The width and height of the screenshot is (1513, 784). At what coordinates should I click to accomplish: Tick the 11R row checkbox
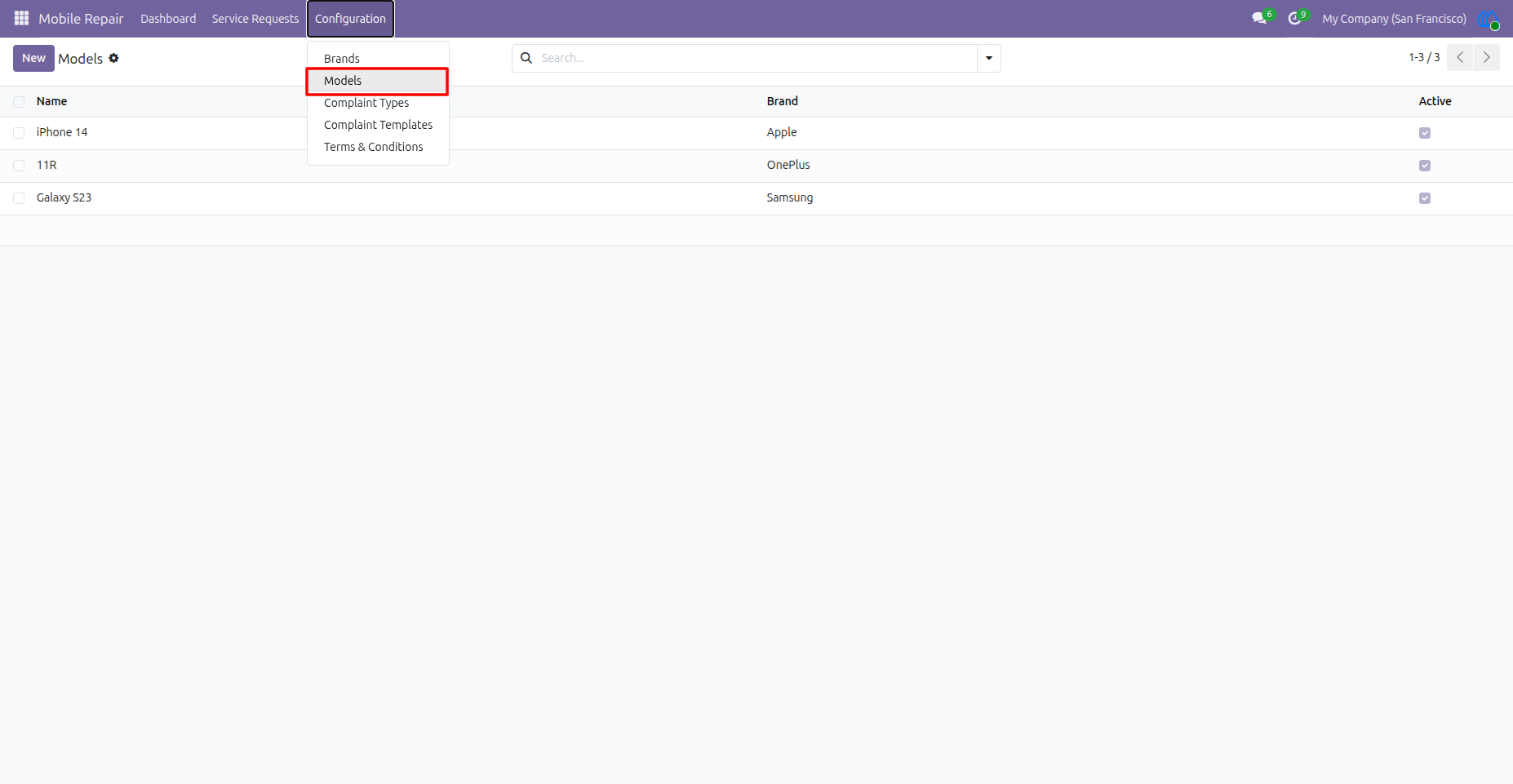(19, 166)
